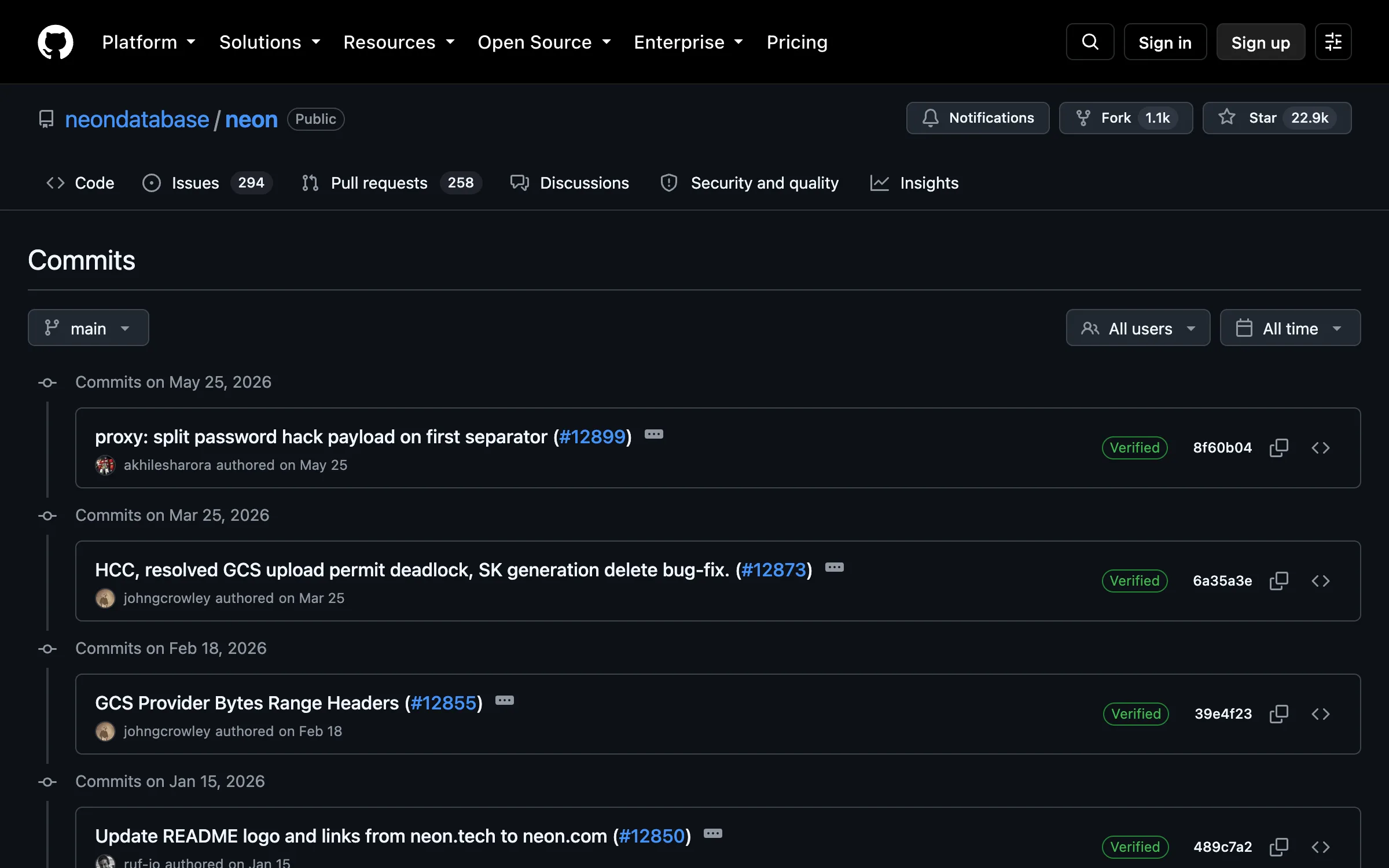The width and height of the screenshot is (1389, 868).
Task: Expand the Platform menu
Action: click(x=149, y=42)
